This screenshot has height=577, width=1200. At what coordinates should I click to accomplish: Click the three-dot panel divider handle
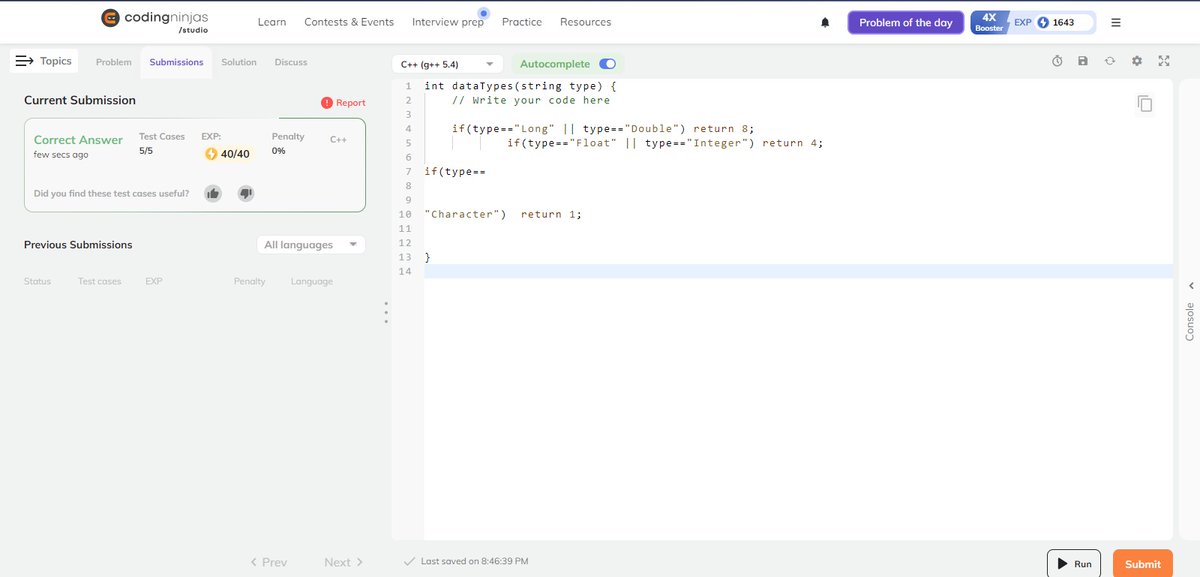[x=385, y=312]
